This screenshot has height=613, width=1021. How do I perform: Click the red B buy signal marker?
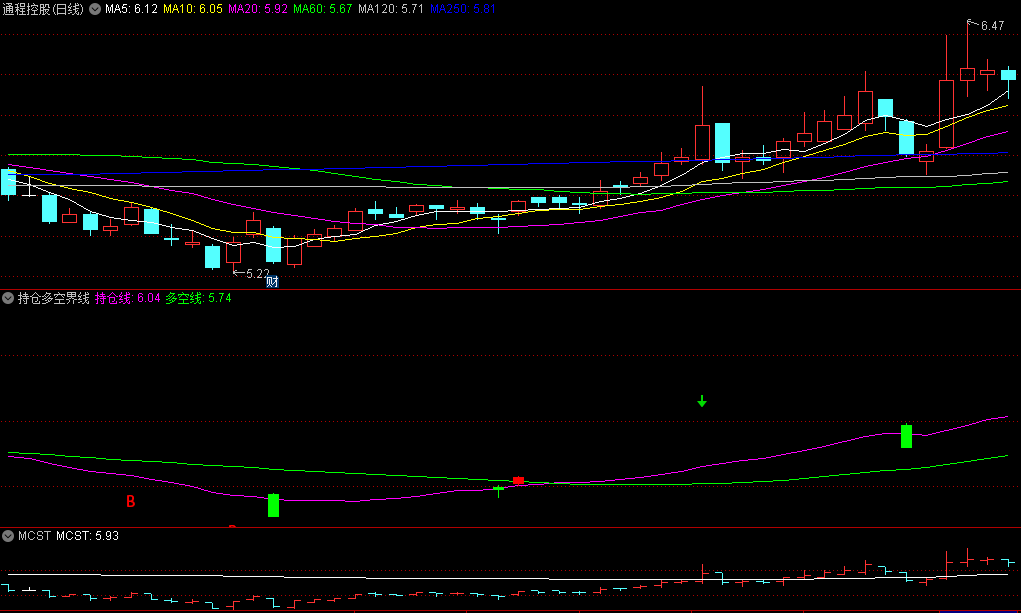(x=131, y=502)
